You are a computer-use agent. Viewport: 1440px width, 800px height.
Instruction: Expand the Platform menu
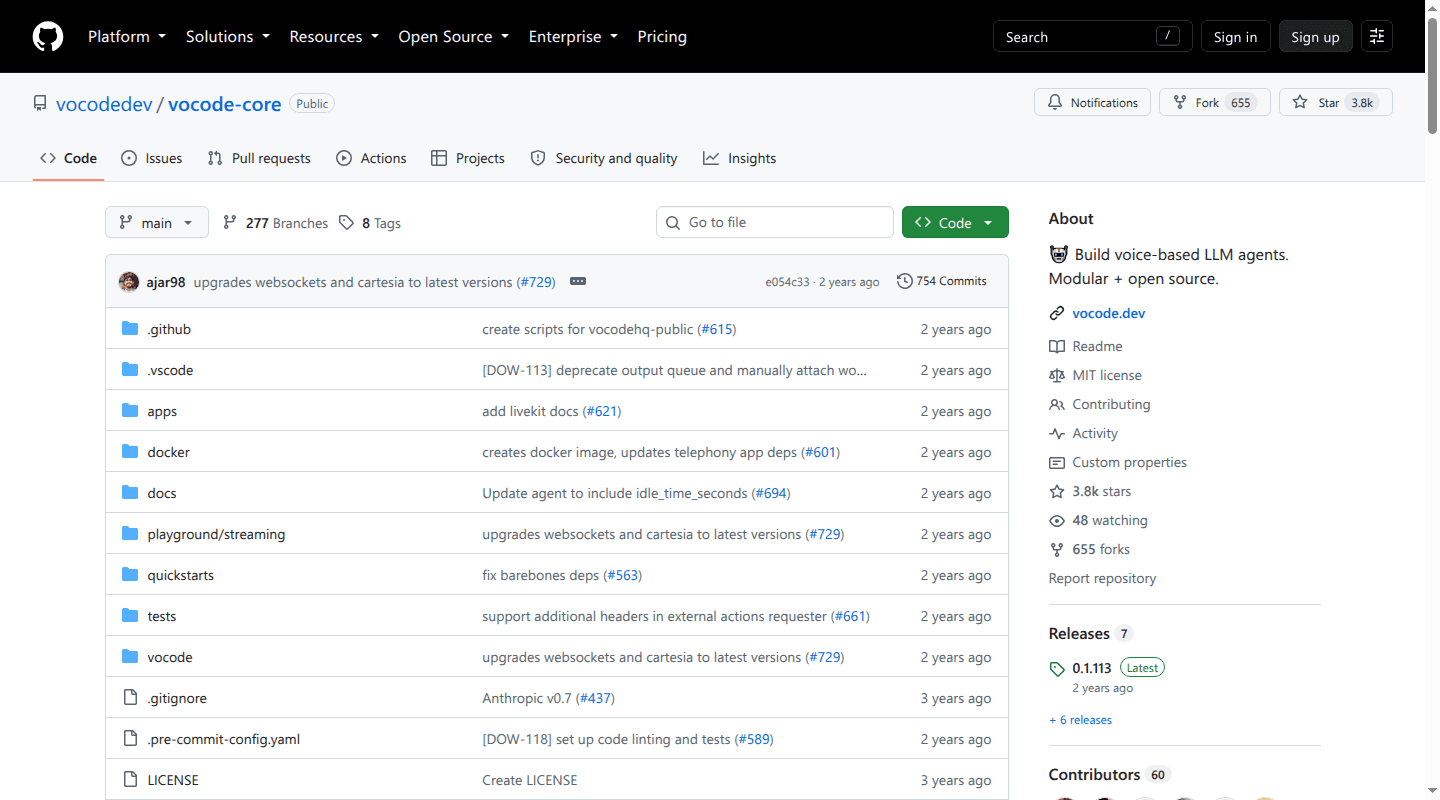(x=128, y=36)
